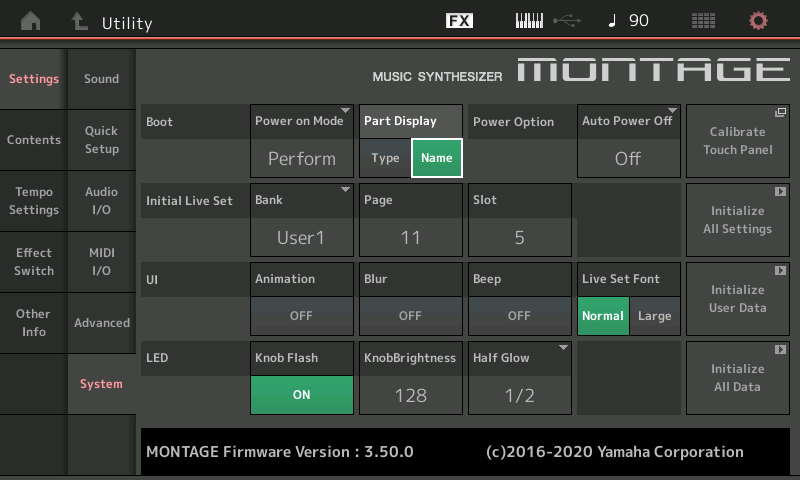Adjust the KnobBrightness value 128
The image size is (800, 480).
410,394
